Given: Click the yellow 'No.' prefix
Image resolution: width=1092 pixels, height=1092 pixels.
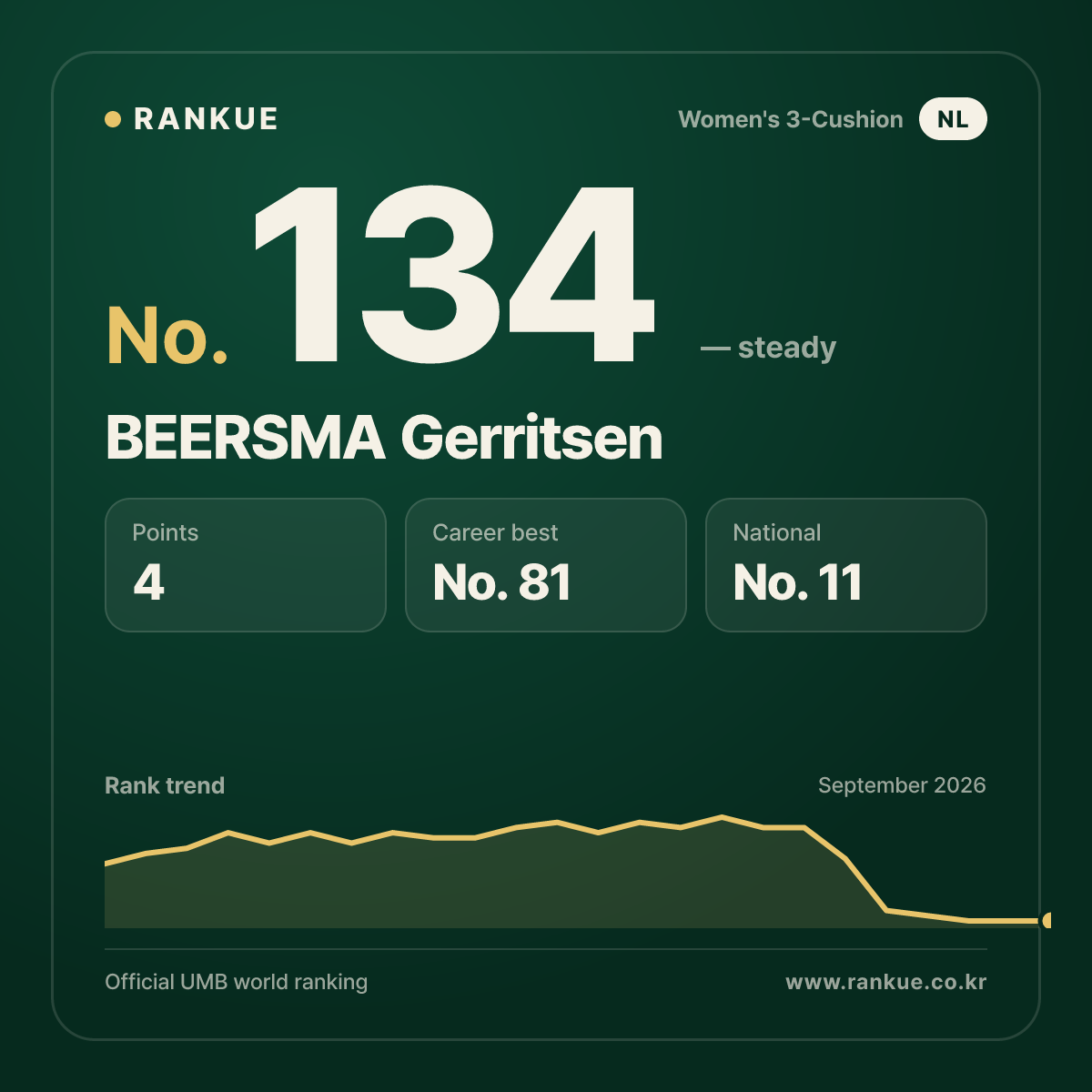Looking at the screenshot, I should pos(167,337).
